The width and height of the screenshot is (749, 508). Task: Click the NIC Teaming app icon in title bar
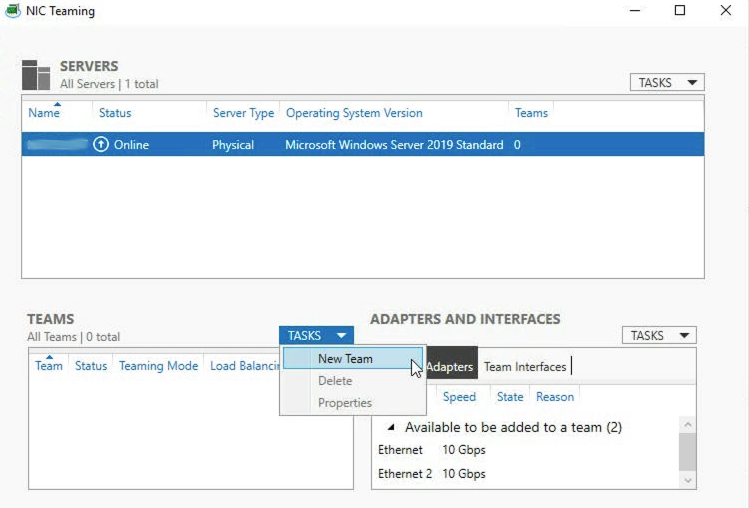coord(12,11)
